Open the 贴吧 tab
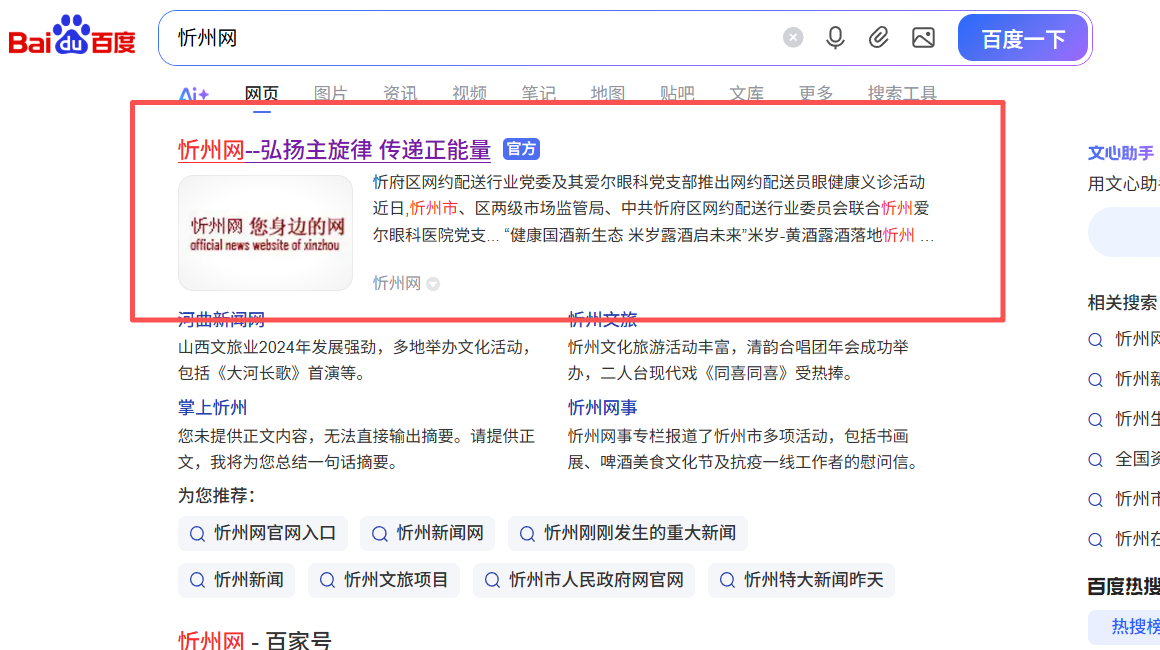This screenshot has height=650, width=1160. [x=676, y=93]
